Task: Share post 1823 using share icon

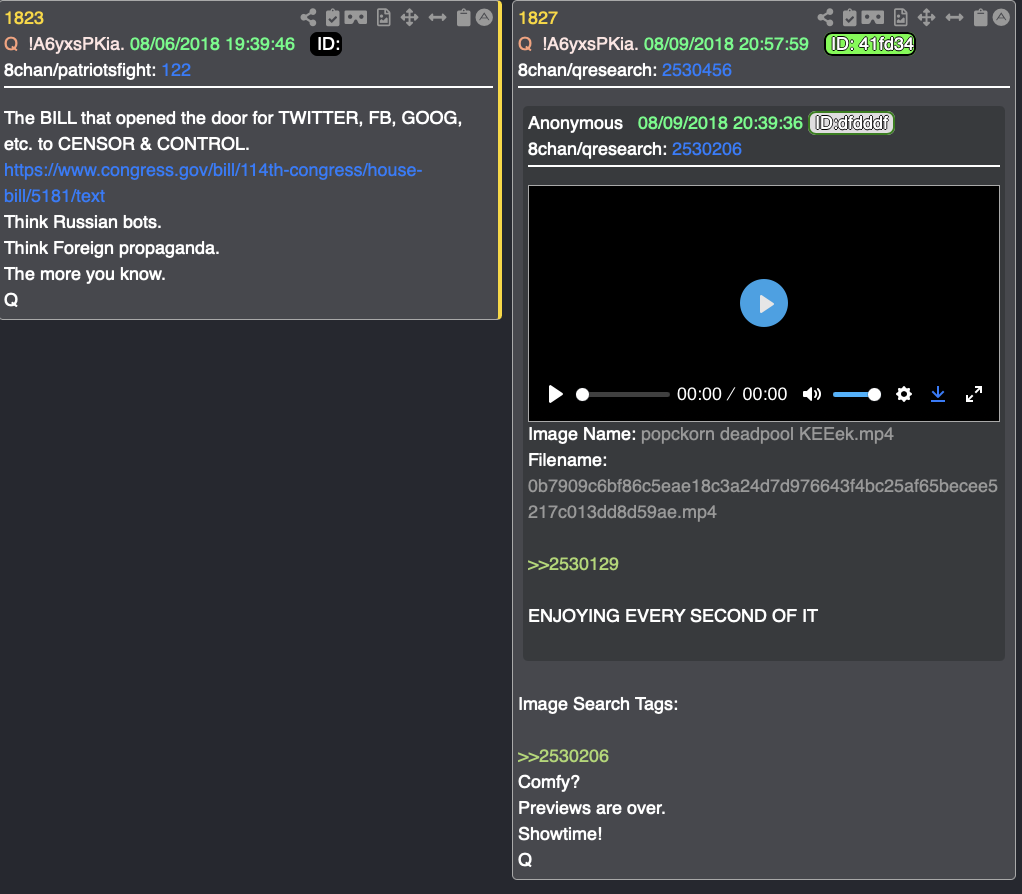Action: pos(308,18)
